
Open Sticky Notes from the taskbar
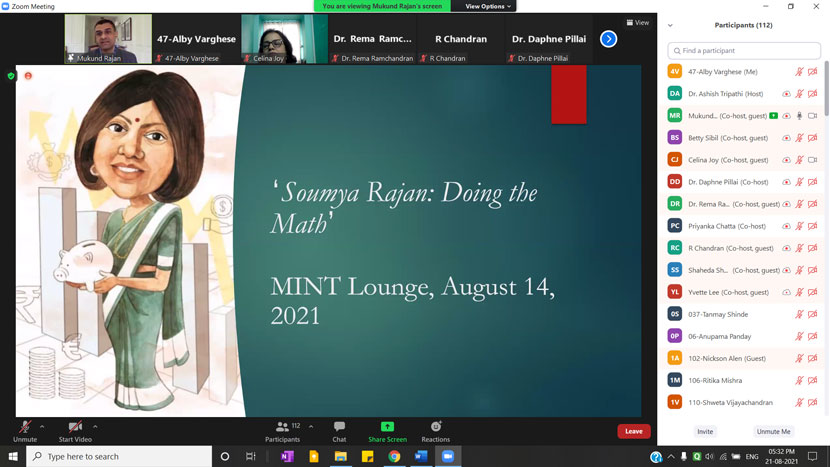click(367, 456)
